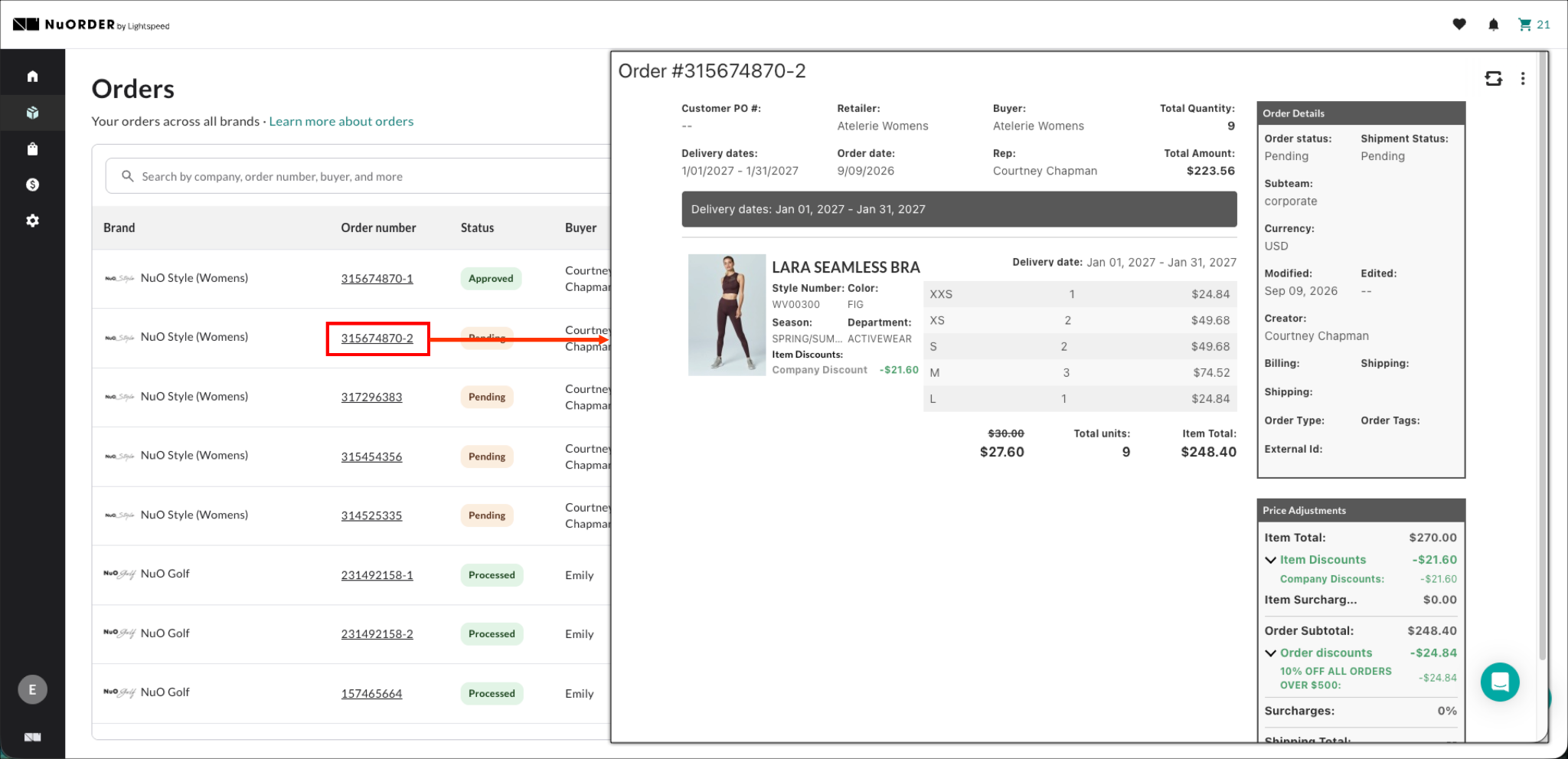Collapse the Order discounts section
This screenshot has height=759, width=1568.
pyautogui.click(x=1271, y=653)
